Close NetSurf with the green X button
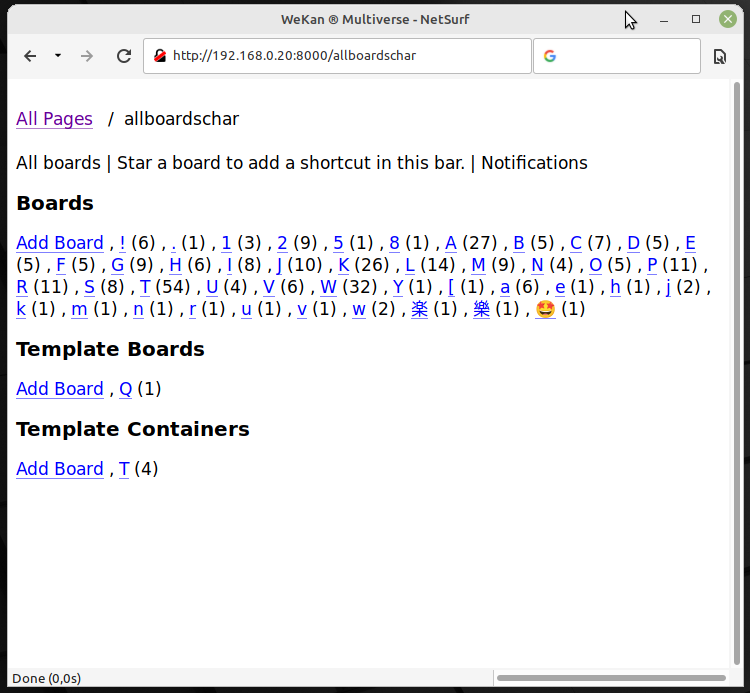The width and height of the screenshot is (750, 693). tap(728, 19)
